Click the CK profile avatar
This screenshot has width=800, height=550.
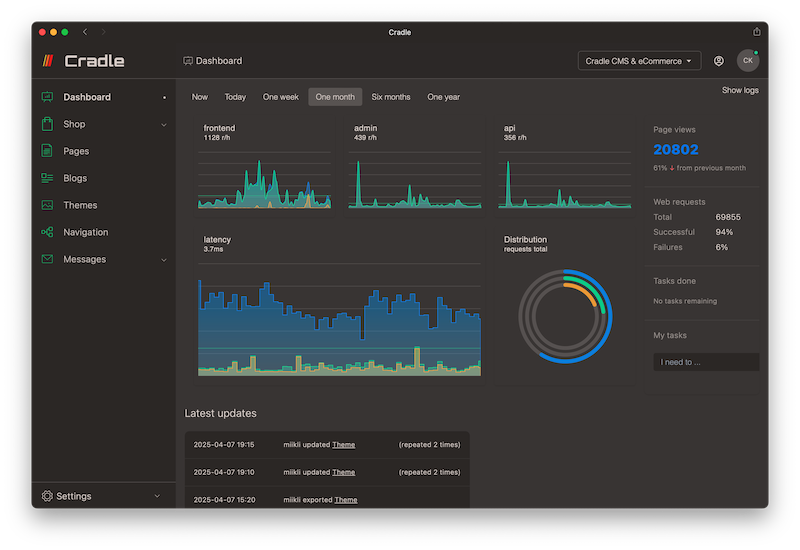point(747,61)
